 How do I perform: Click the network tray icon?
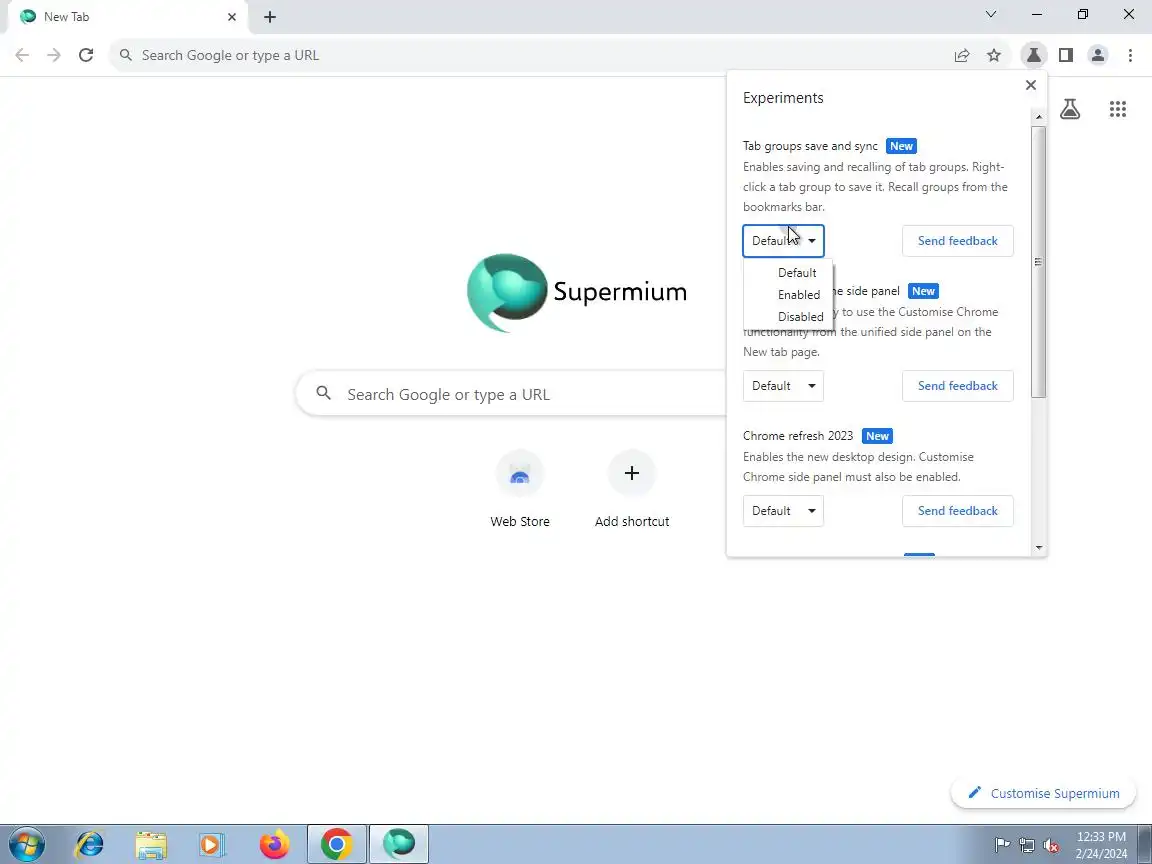point(1027,845)
